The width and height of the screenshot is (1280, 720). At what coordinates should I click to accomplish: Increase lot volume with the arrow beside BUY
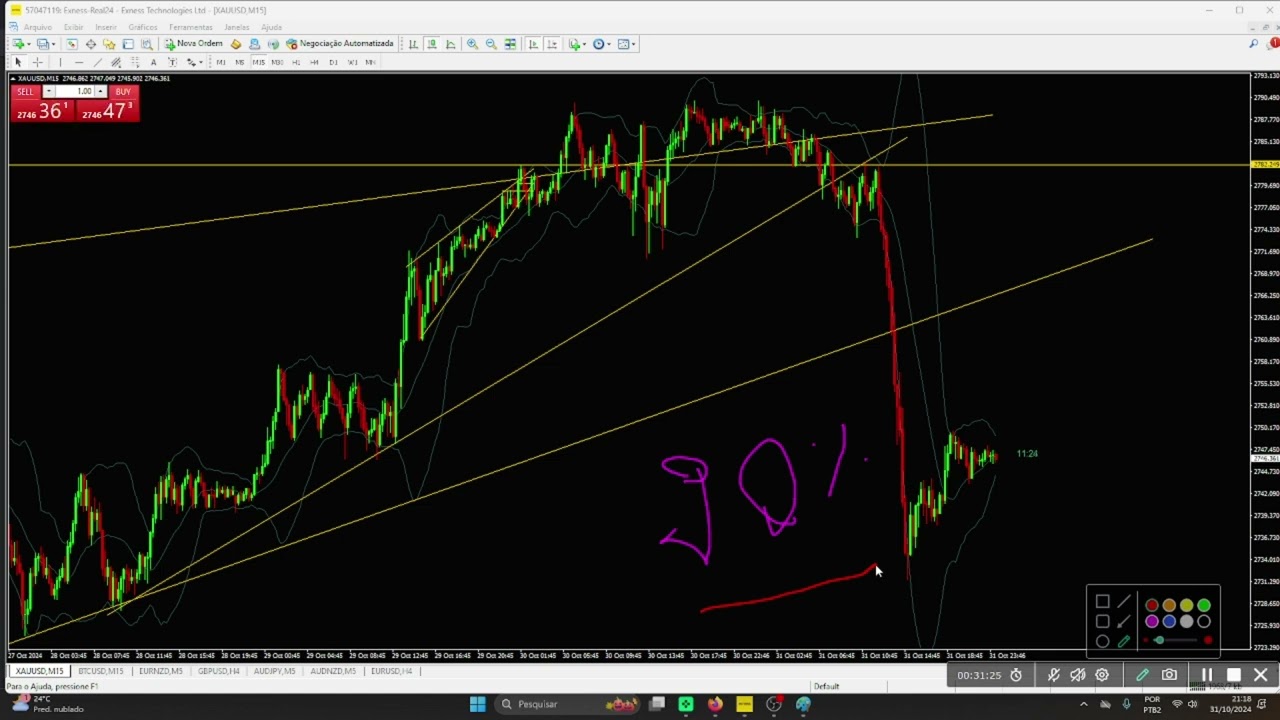tap(100, 92)
